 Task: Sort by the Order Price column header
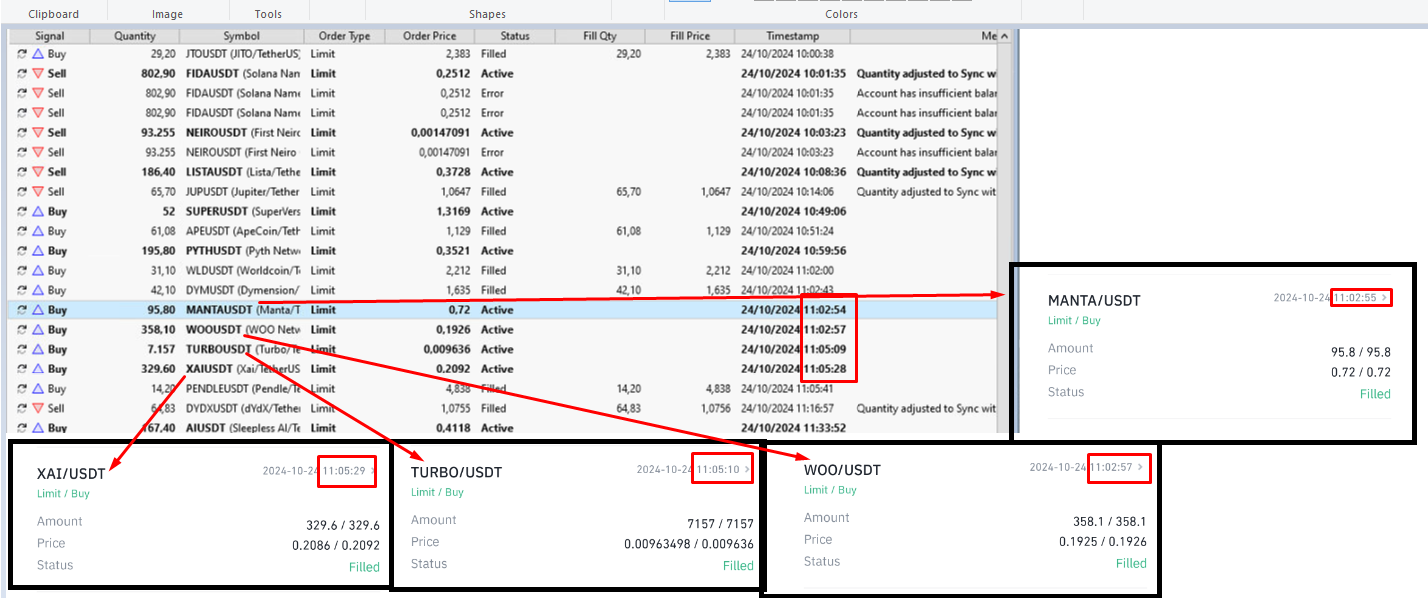coord(430,36)
